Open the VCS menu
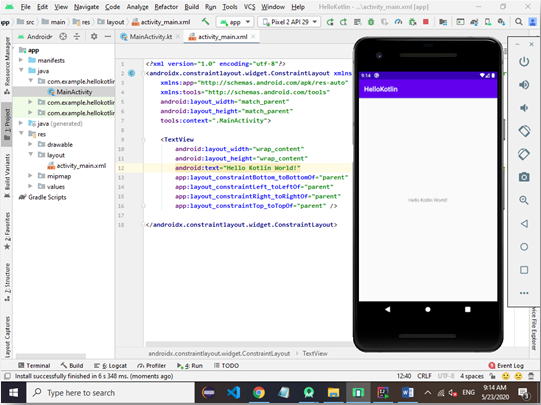 pyautogui.click(x=249, y=7)
